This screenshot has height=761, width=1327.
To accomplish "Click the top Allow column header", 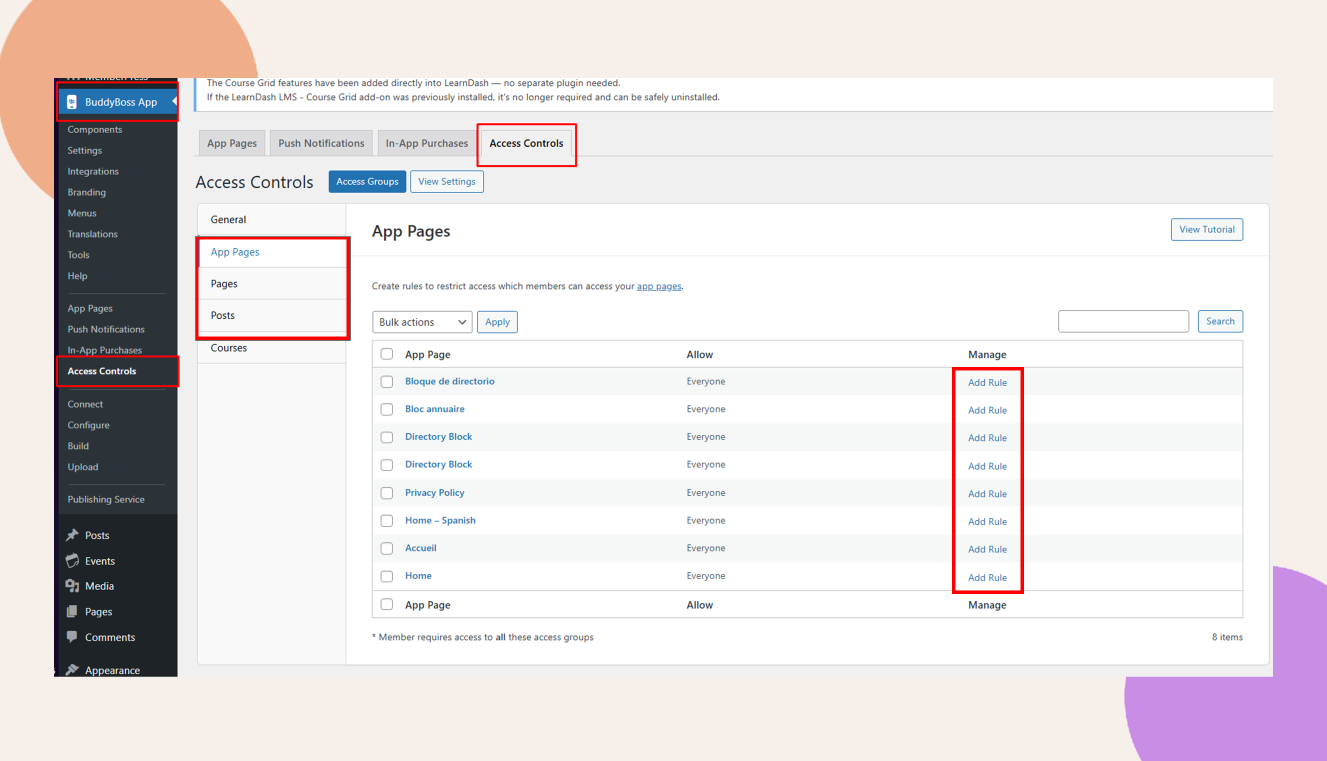I will coord(700,354).
